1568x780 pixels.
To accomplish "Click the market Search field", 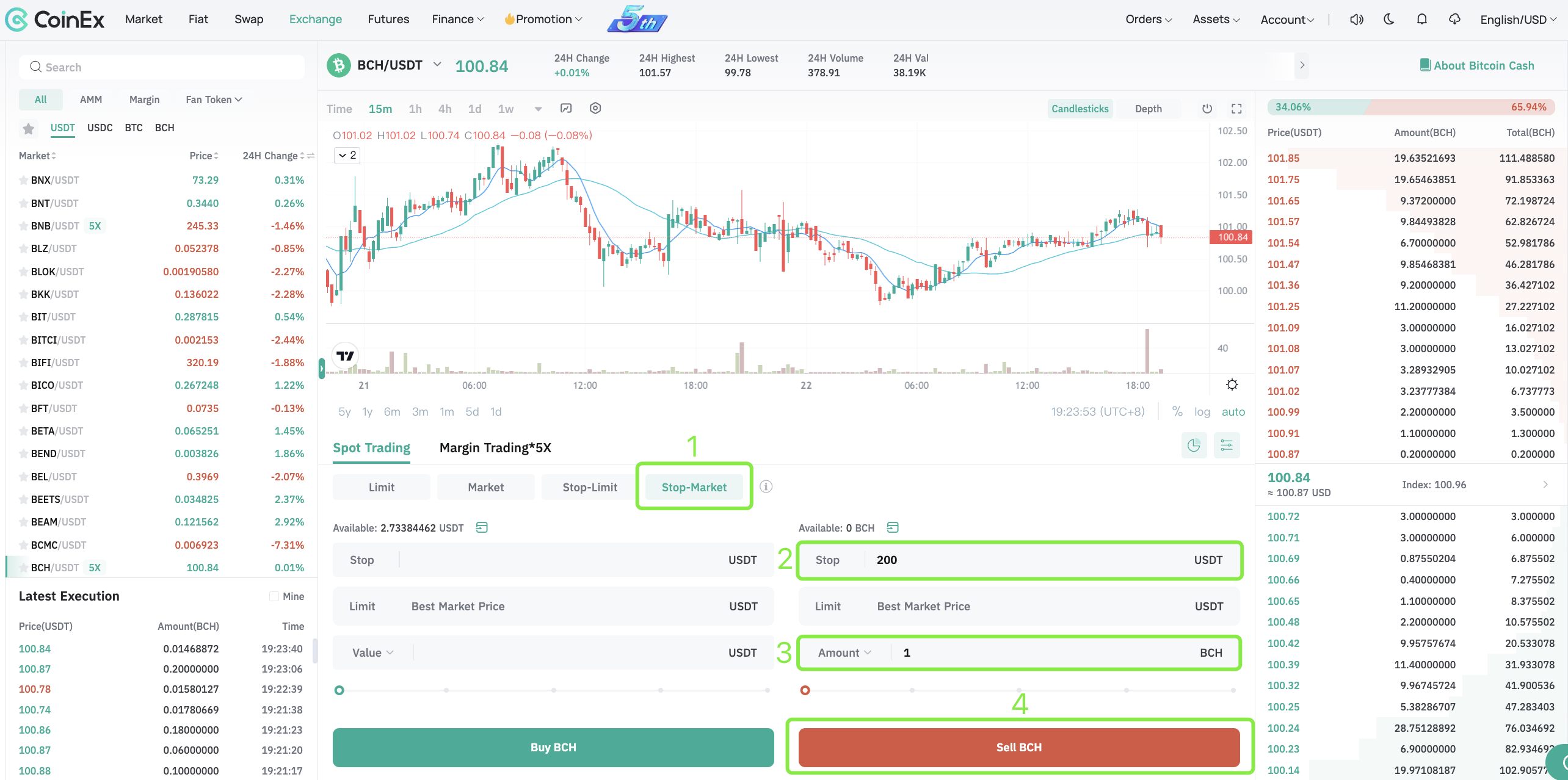I will (x=162, y=67).
